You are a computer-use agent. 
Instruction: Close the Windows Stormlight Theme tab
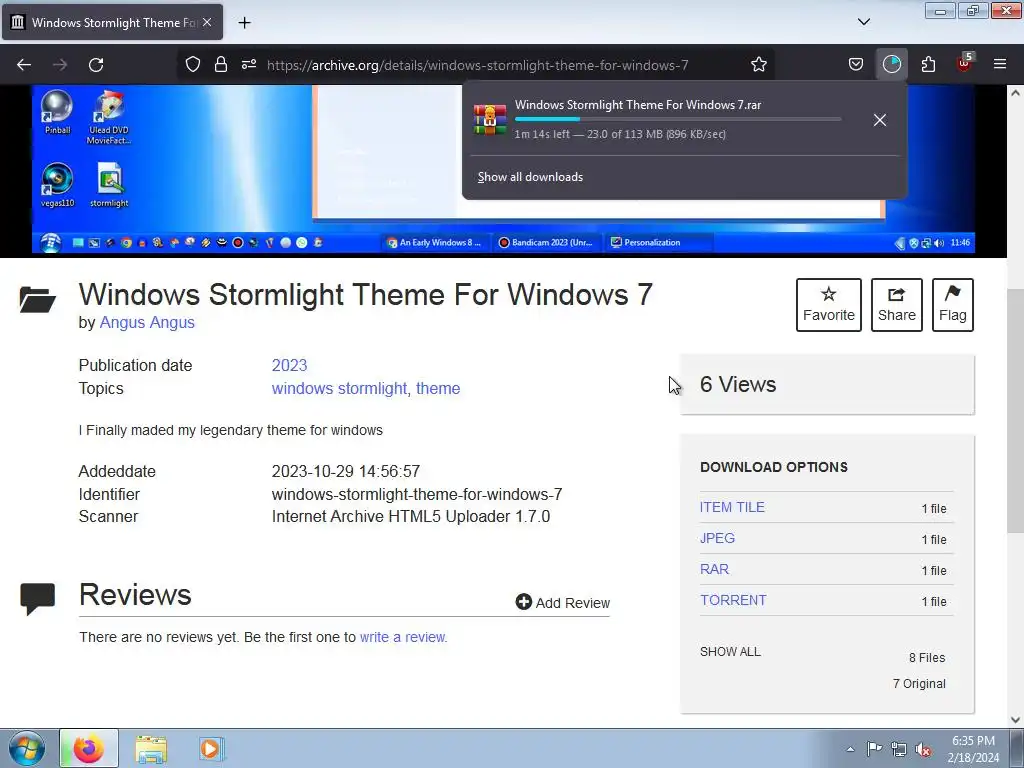(x=207, y=22)
